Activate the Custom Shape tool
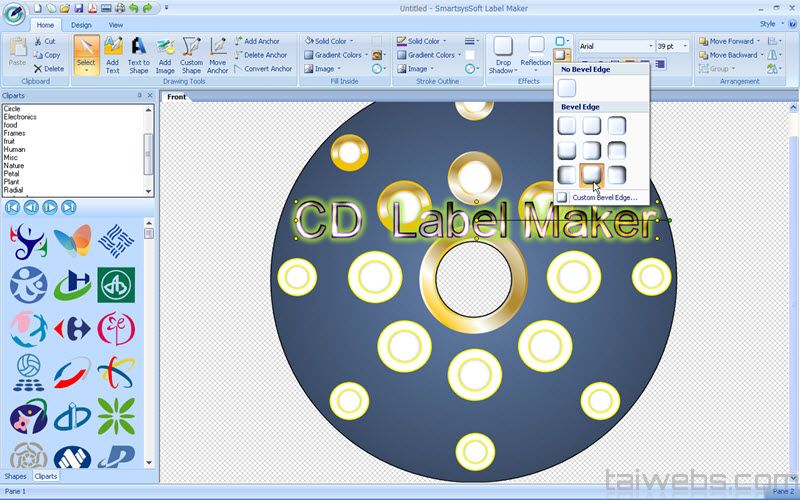The width and height of the screenshot is (800, 500). pyautogui.click(x=191, y=54)
